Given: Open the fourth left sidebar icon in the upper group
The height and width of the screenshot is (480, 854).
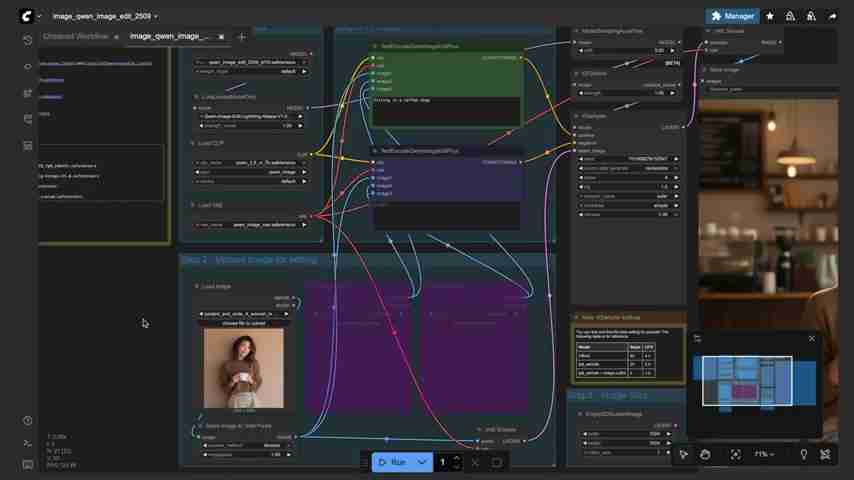Looking at the screenshot, I should (x=28, y=119).
